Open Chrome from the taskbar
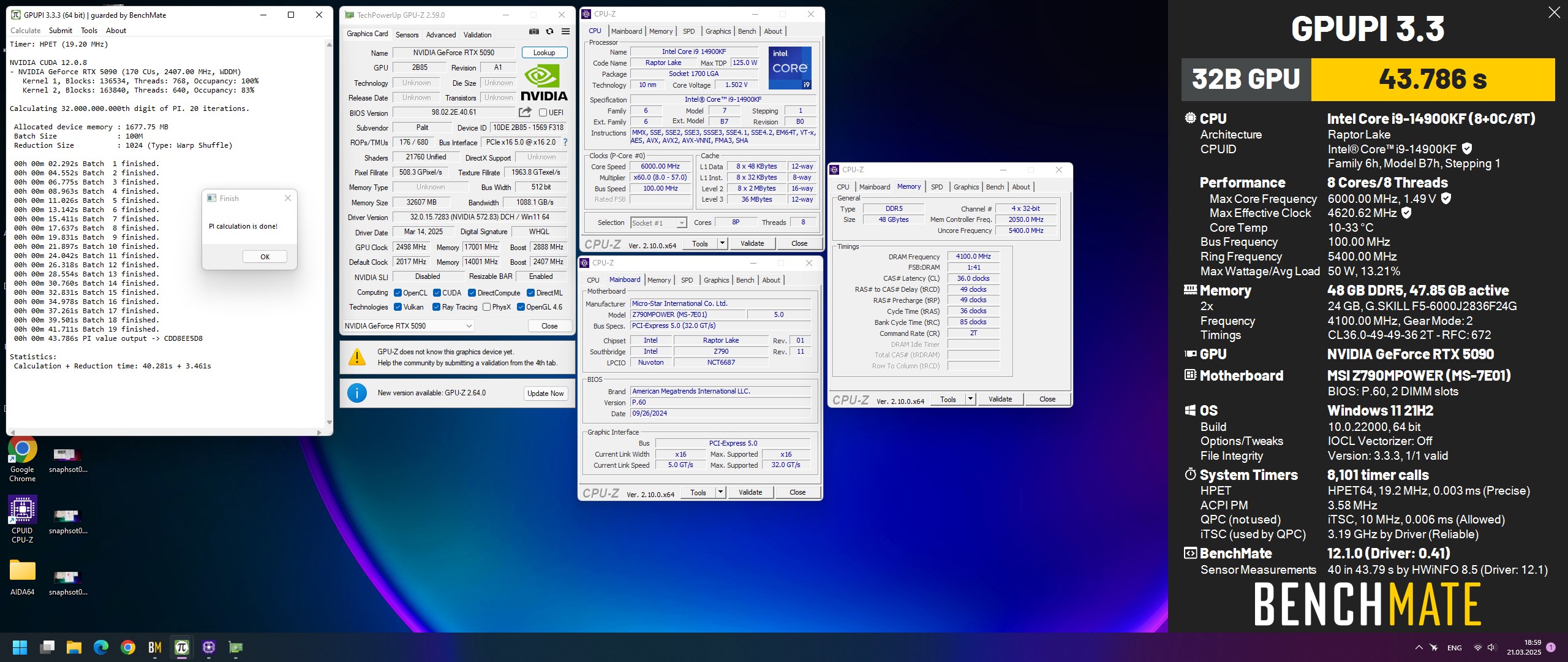The width and height of the screenshot is (1568, 662). 128,647
